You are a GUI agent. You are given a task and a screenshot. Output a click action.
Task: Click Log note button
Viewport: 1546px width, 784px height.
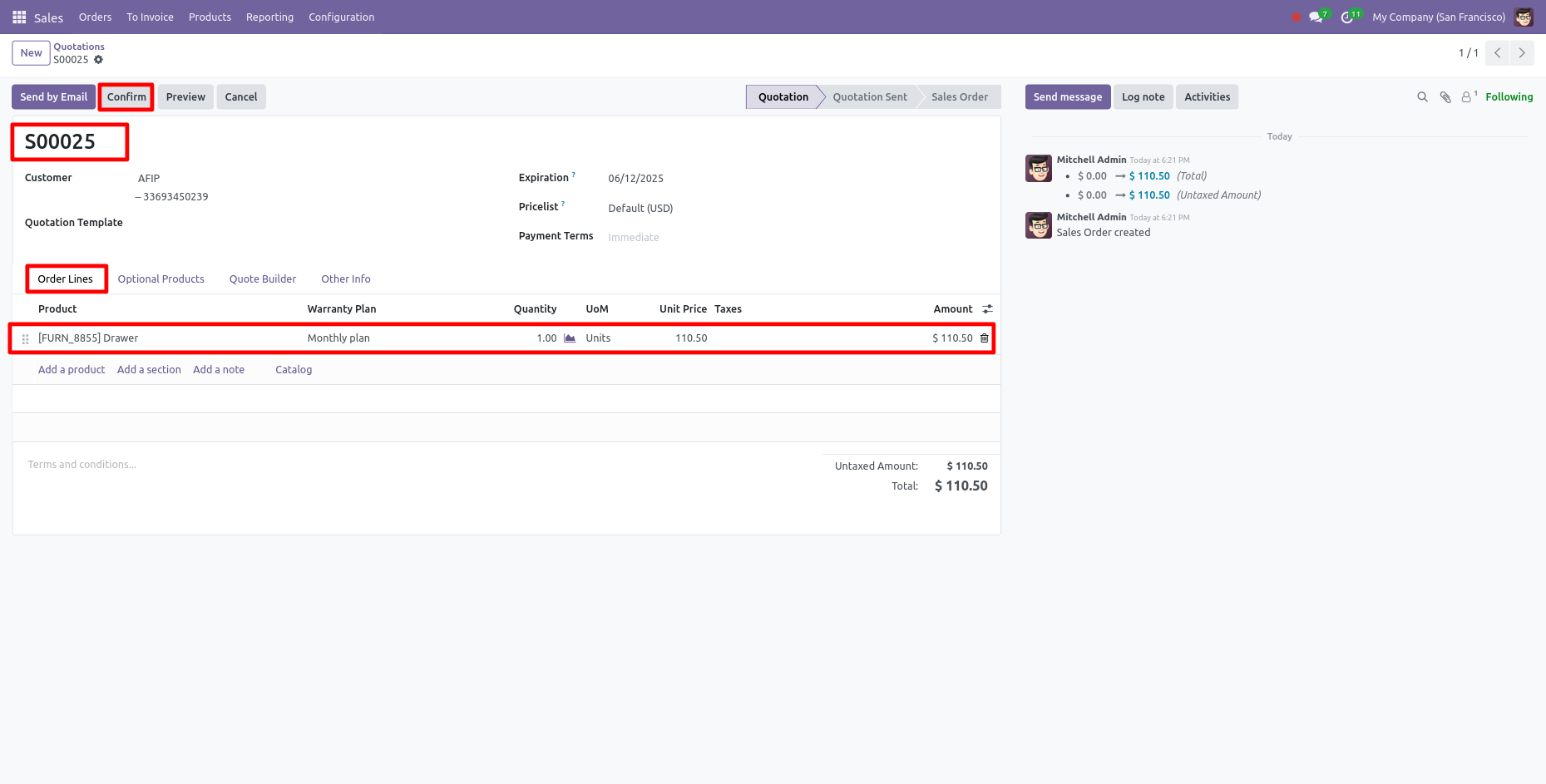point(1143,97)
